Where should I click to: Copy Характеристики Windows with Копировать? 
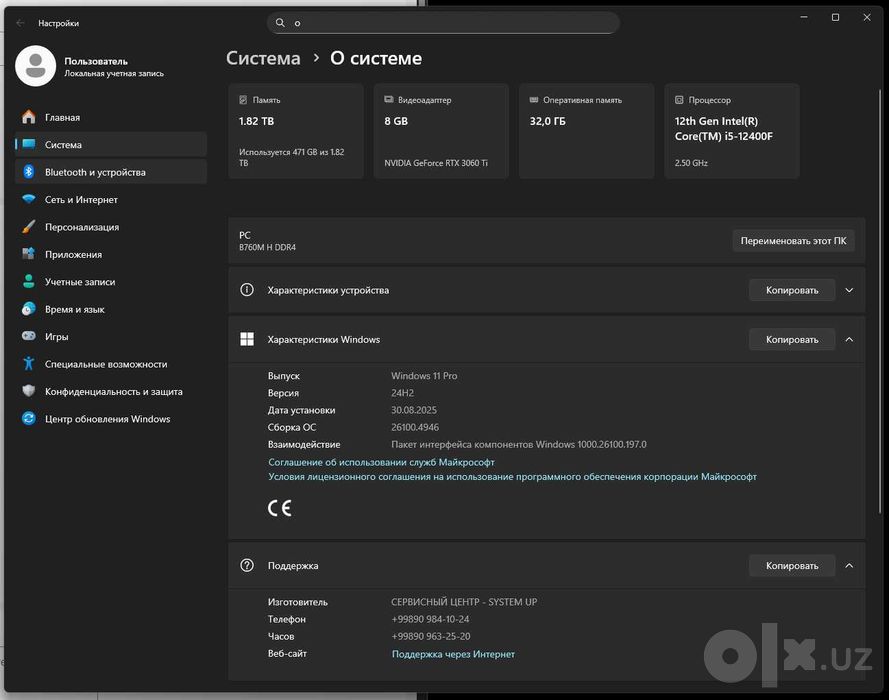pos(792,340)
